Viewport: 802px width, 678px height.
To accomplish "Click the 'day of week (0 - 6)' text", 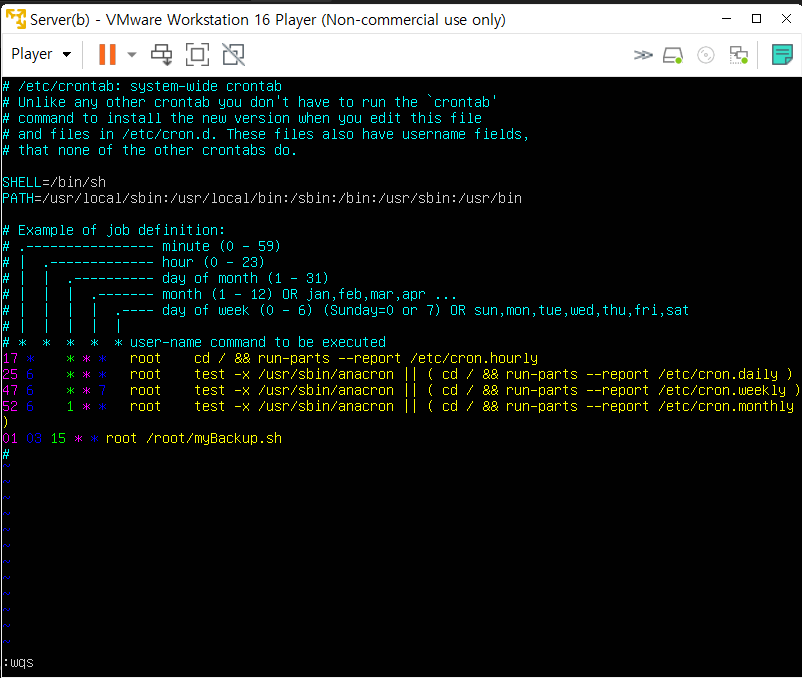I will click(237, 310).
